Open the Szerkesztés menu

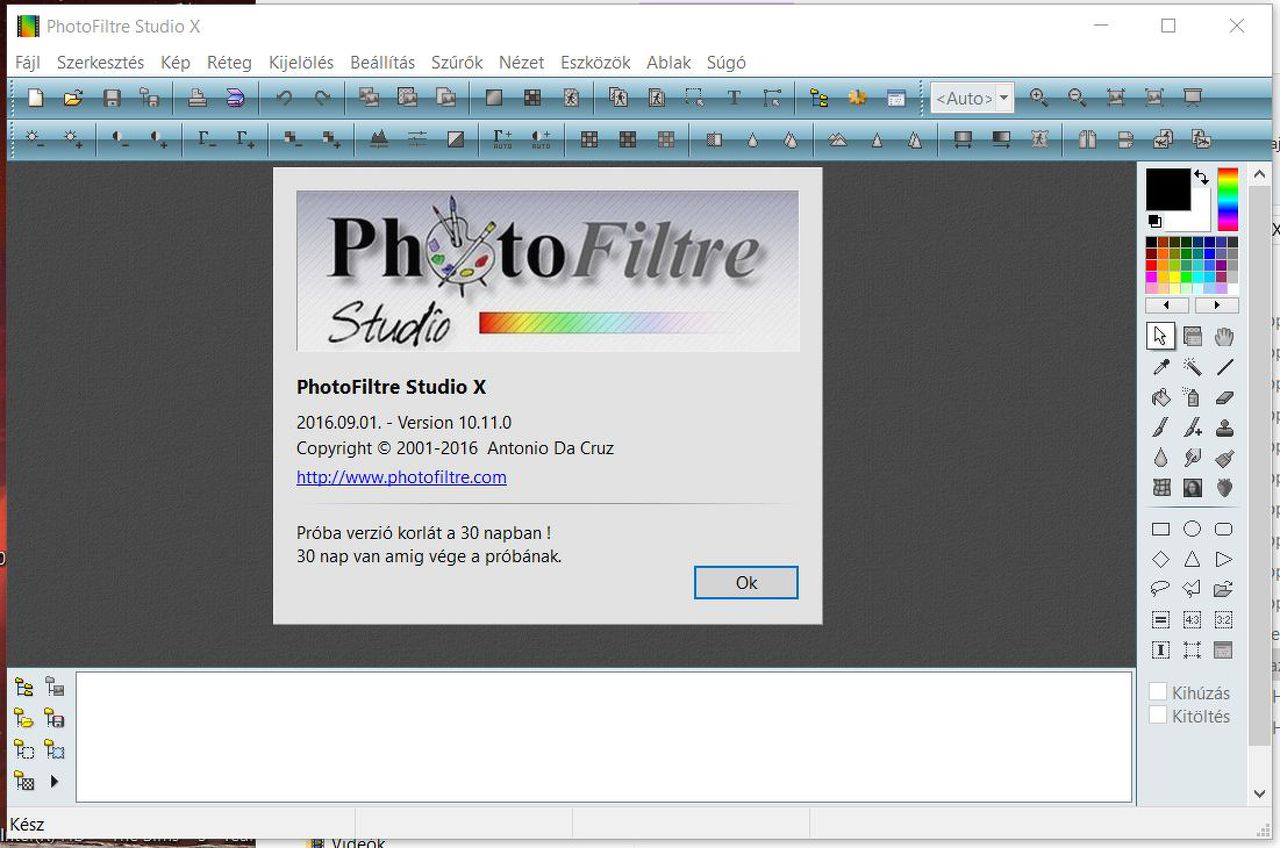point(100,62)
